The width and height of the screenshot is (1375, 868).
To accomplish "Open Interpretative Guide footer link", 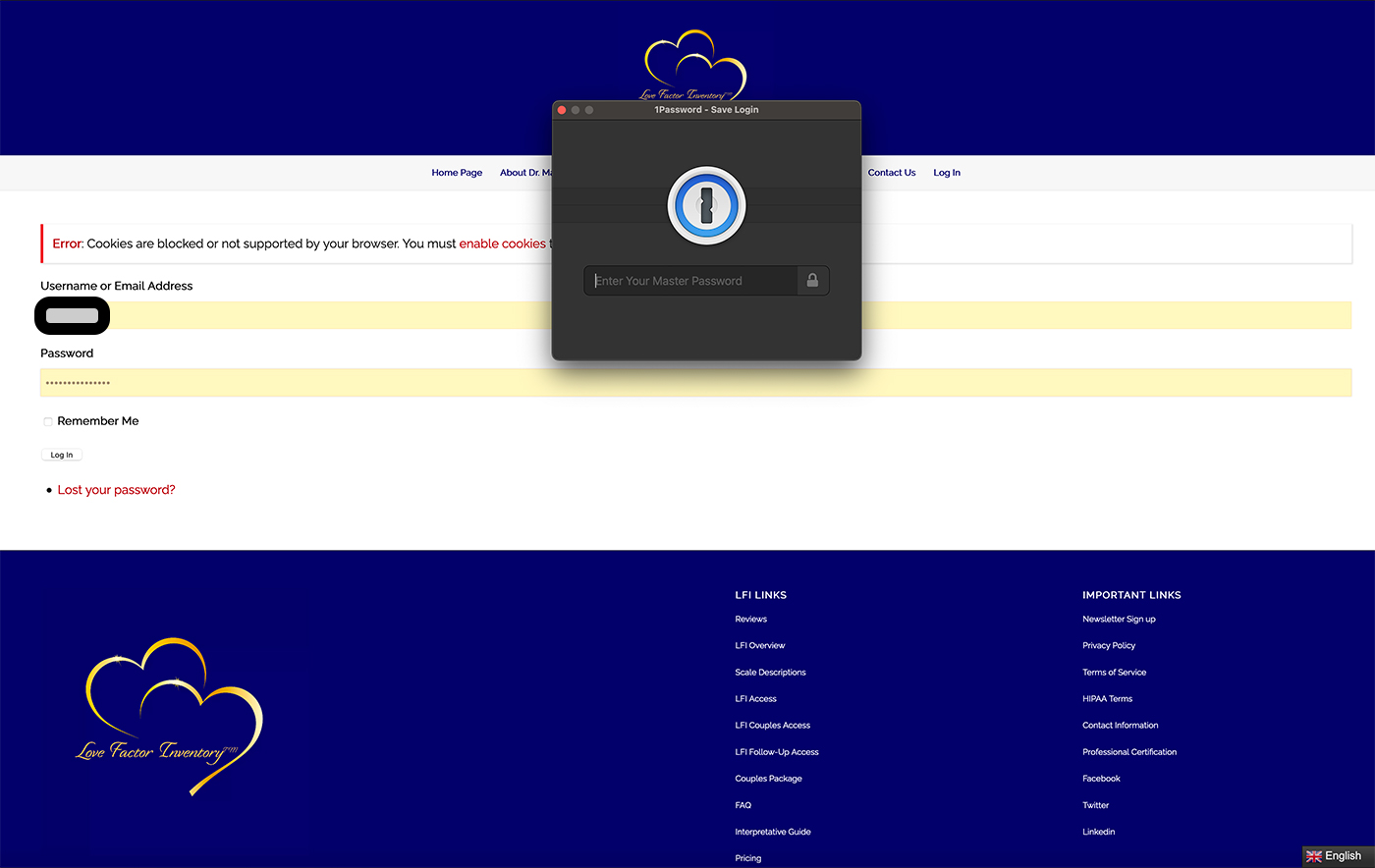I will (x=773, y=832).
